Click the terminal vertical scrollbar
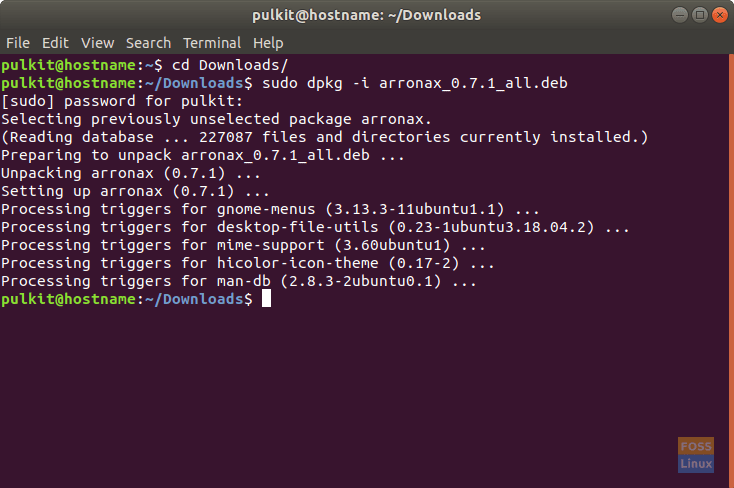 [x=731, y=271]
